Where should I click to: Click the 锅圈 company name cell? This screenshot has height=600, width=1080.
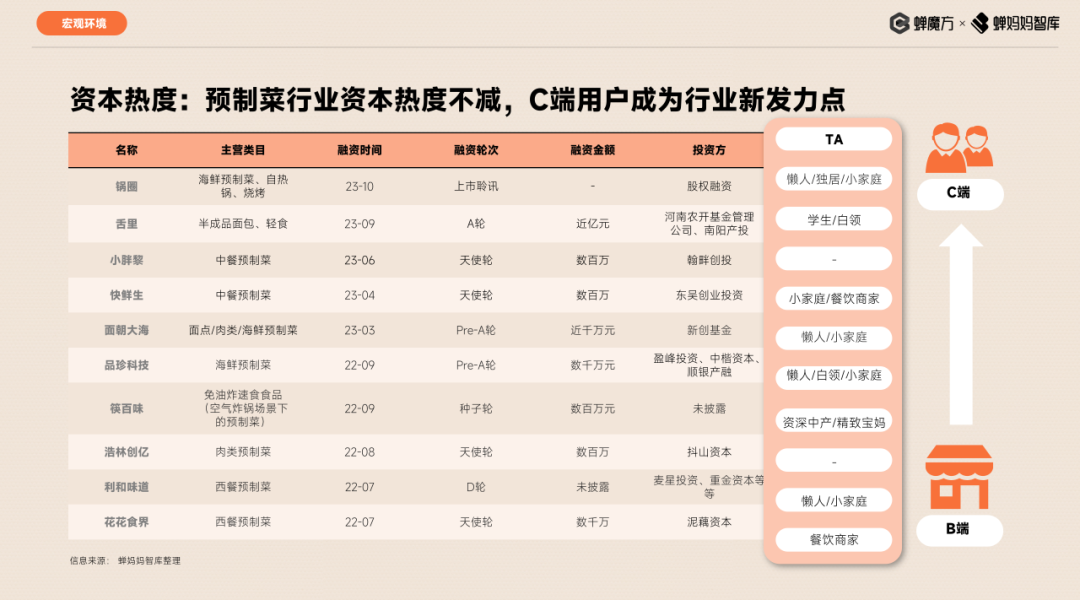126,186
